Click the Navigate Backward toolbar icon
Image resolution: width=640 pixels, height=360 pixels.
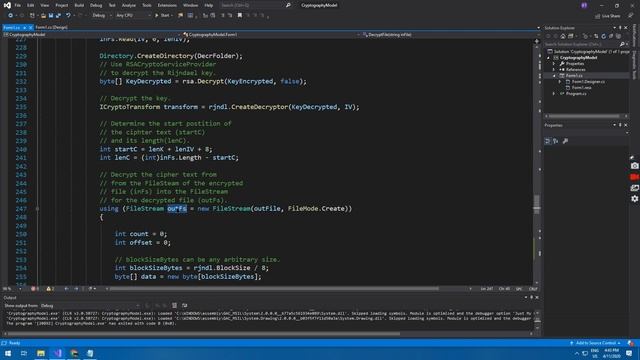tap(11, 16)
